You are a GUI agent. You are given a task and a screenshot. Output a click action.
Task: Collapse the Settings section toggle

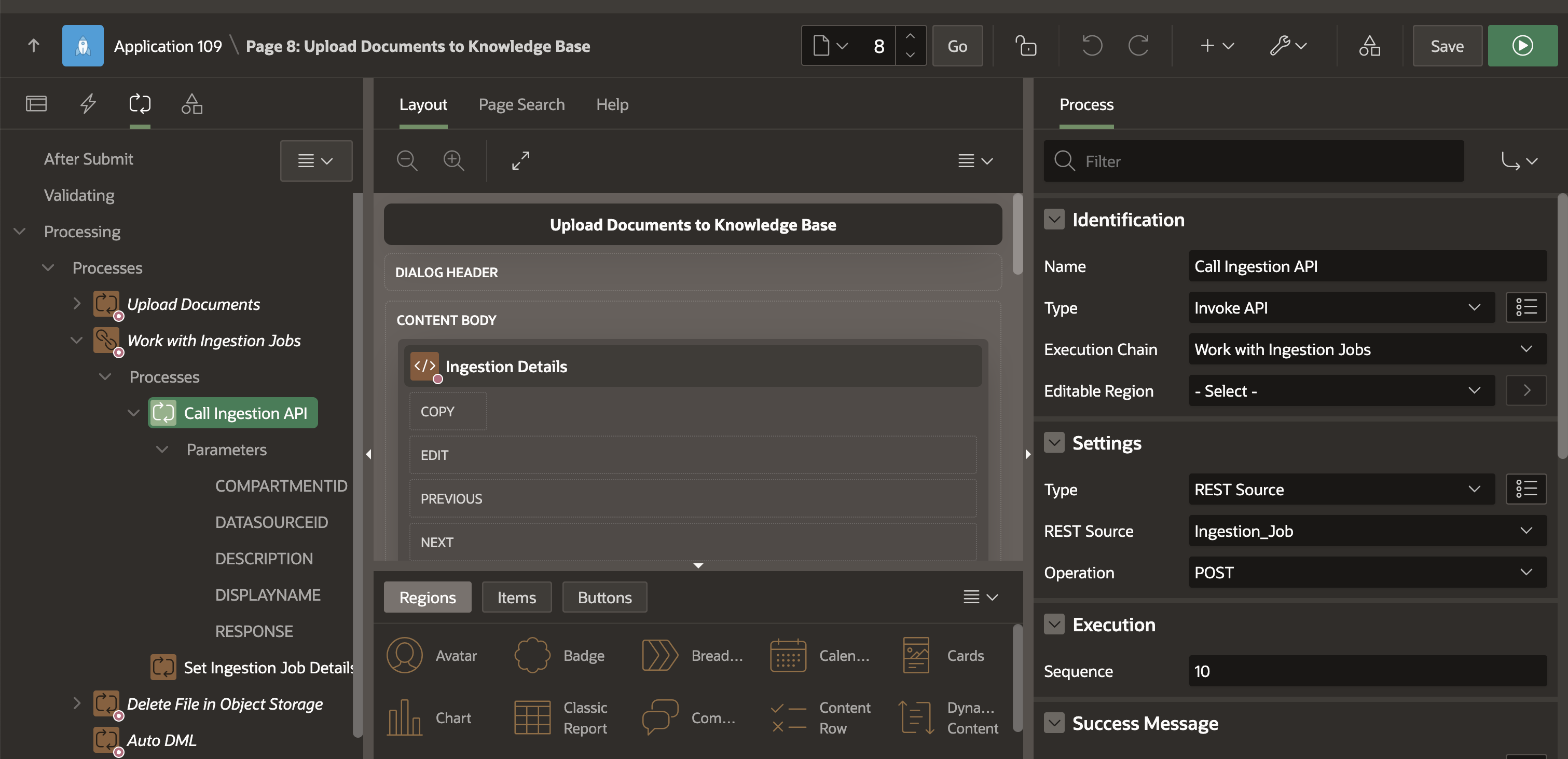tap(1054, 443)
